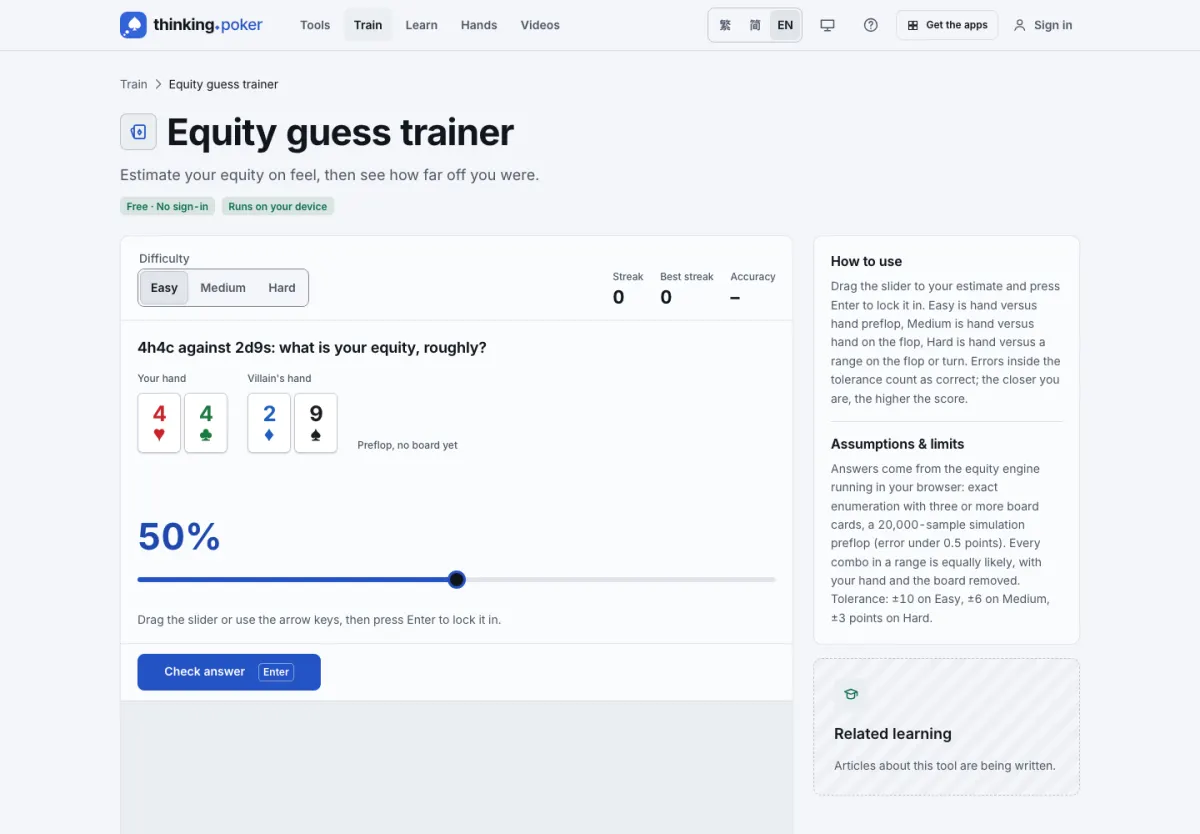Click the user icon beside Sign in
1200x834 pixels.
[1020, 25]
